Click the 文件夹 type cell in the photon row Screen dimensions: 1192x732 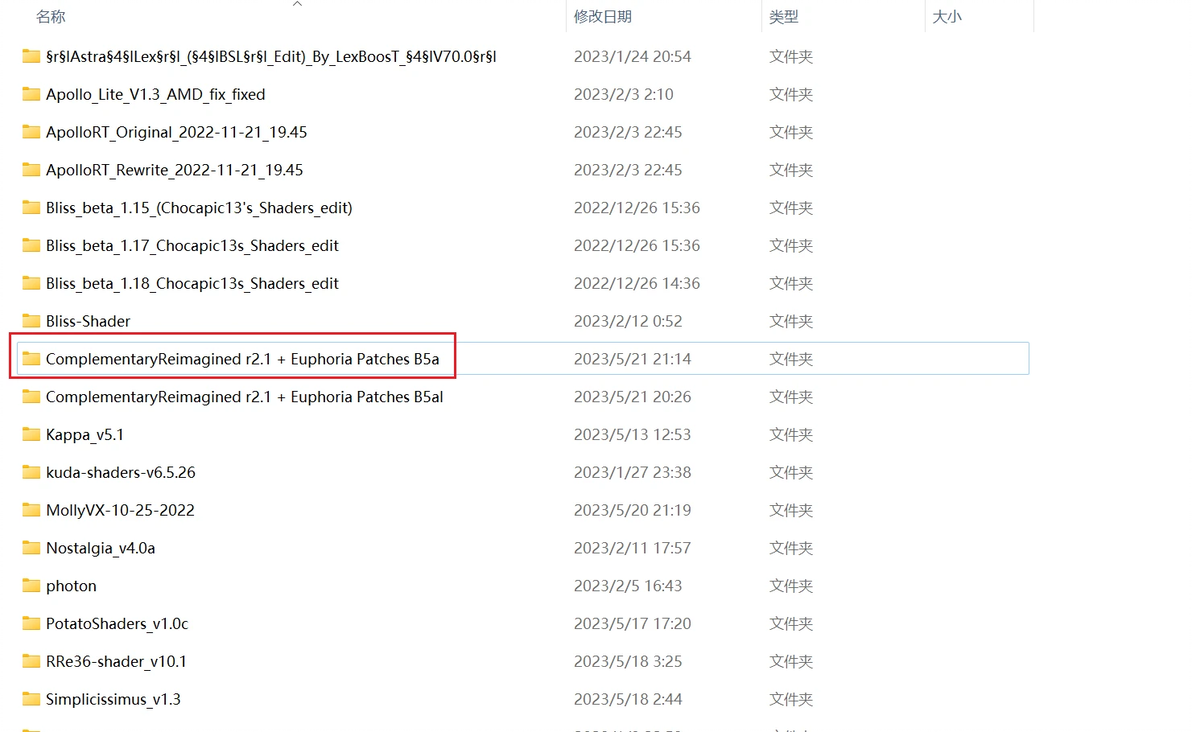point(791,586)
